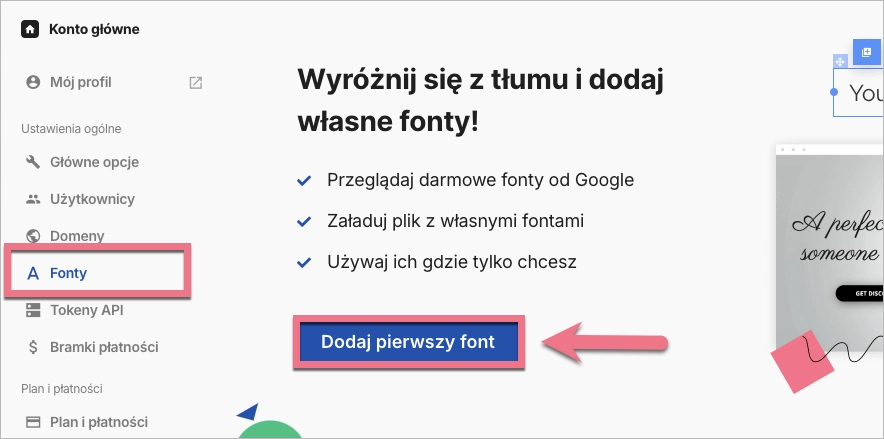Image resolution: width=884 pixels, height=439 pixels.
Task: Click the Przeglądaj darmowe fonty od Google text
Action: pyautogui.click(x=480, y=180)
